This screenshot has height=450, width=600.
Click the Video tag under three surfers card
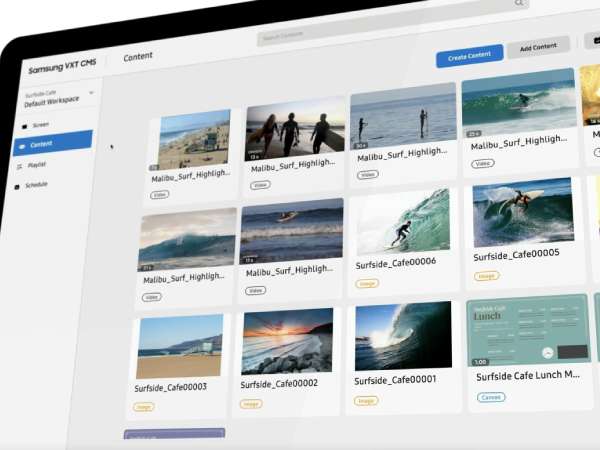point(261,185)
